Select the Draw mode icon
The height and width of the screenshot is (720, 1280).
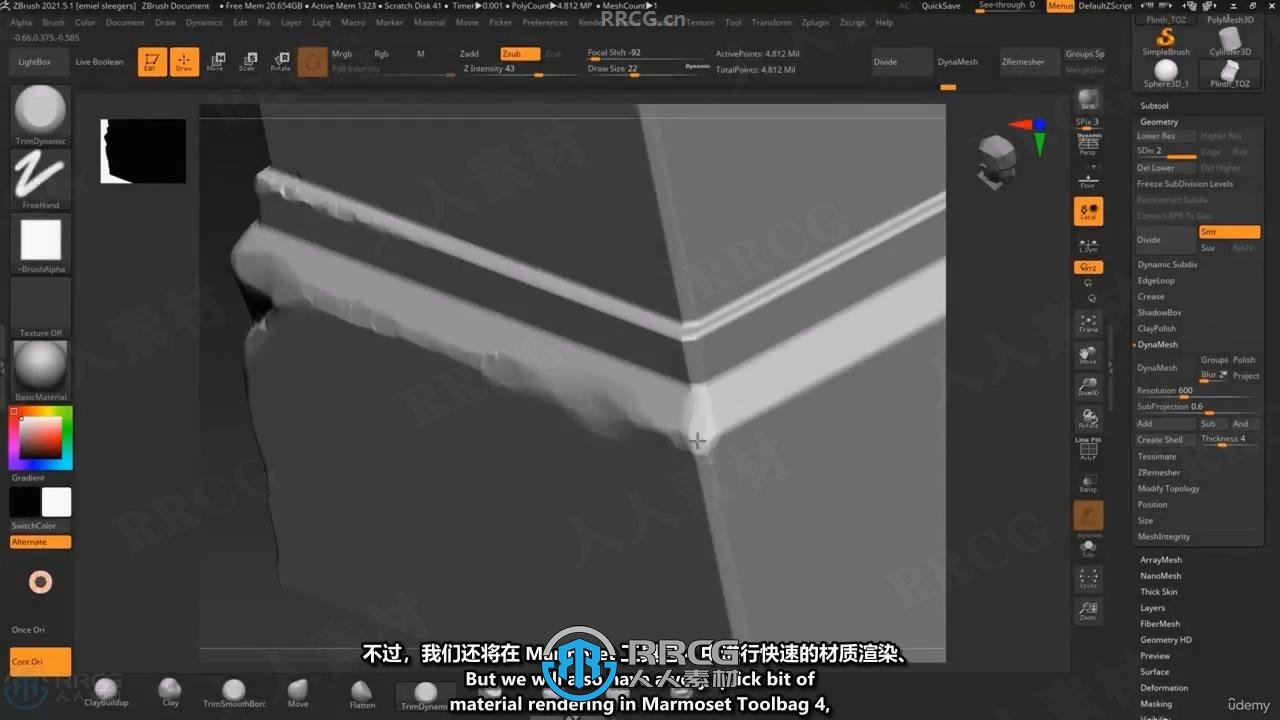(x=184, y=62)
